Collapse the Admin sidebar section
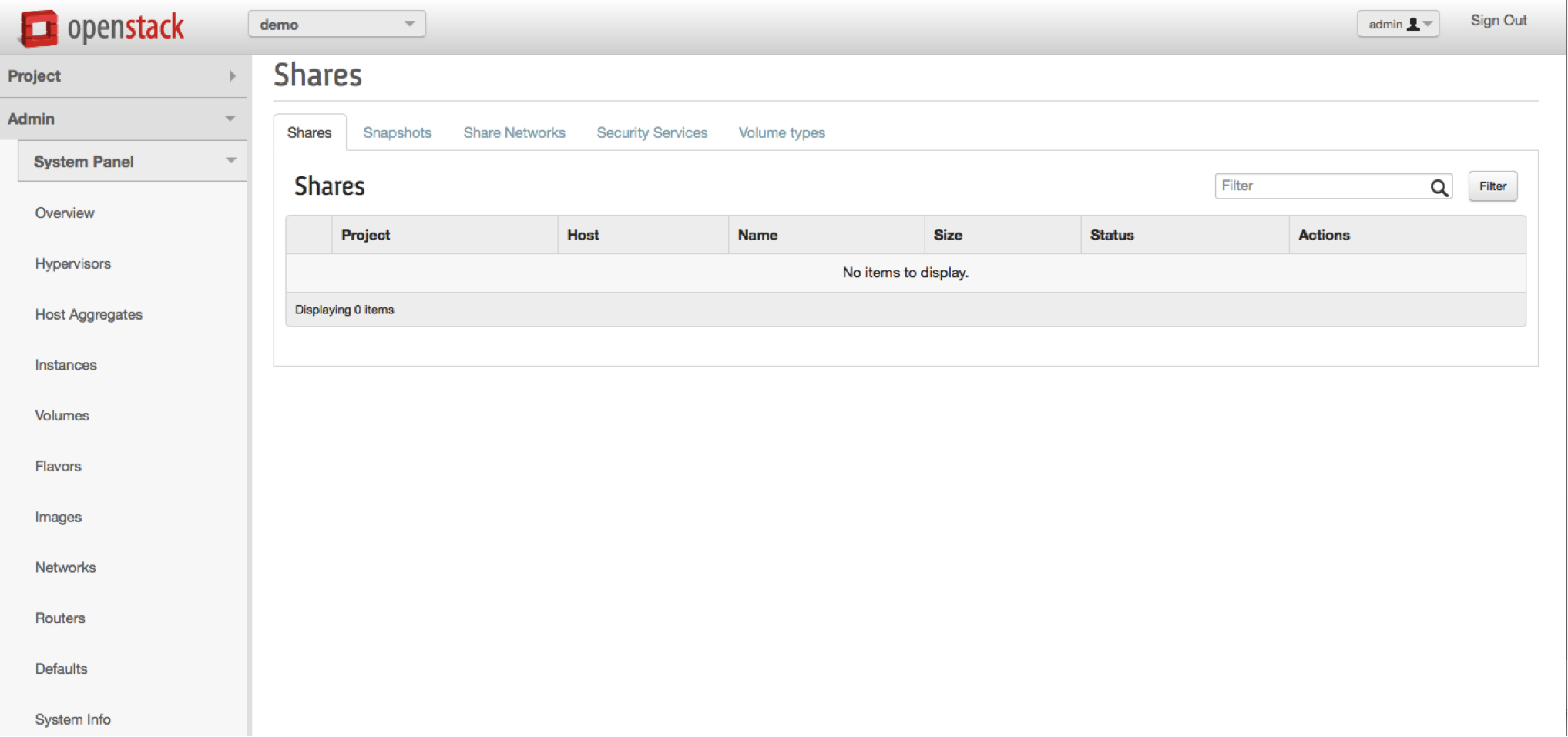Screen dimensions: 1568x737 tap(123, 119)
